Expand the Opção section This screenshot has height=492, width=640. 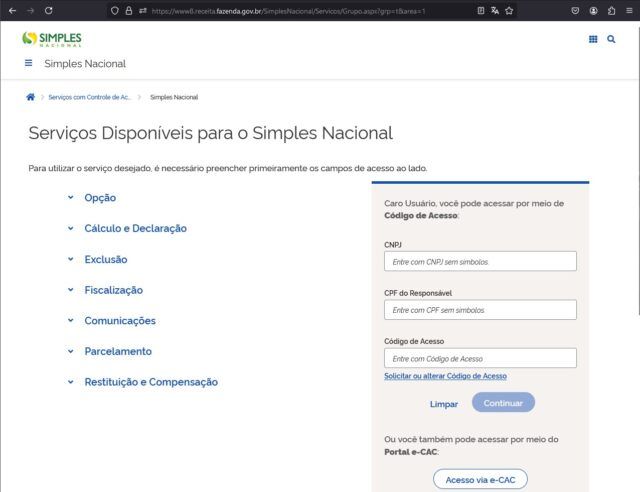[x=100, y=198]
